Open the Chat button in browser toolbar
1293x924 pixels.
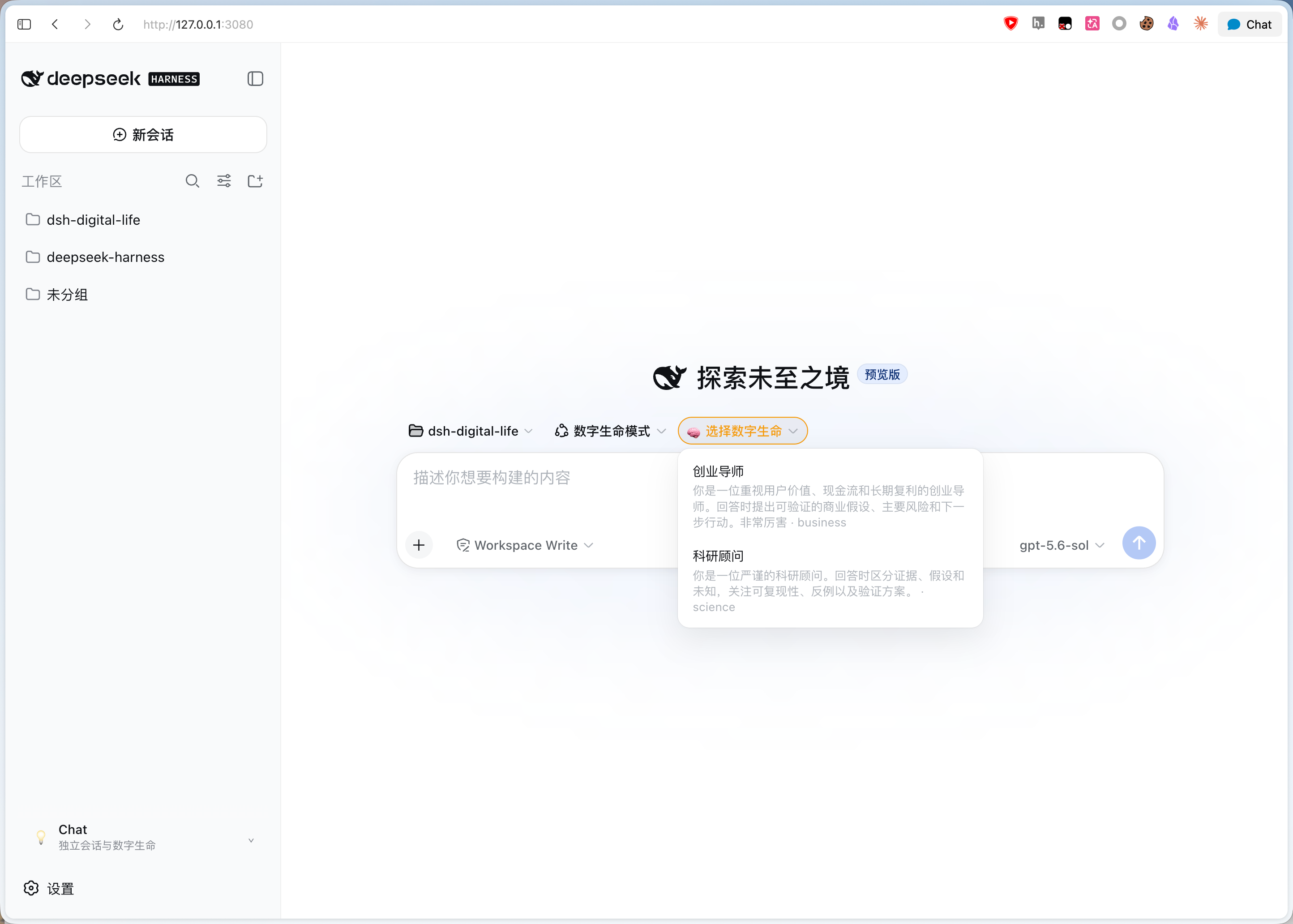tap(1249, 24)
